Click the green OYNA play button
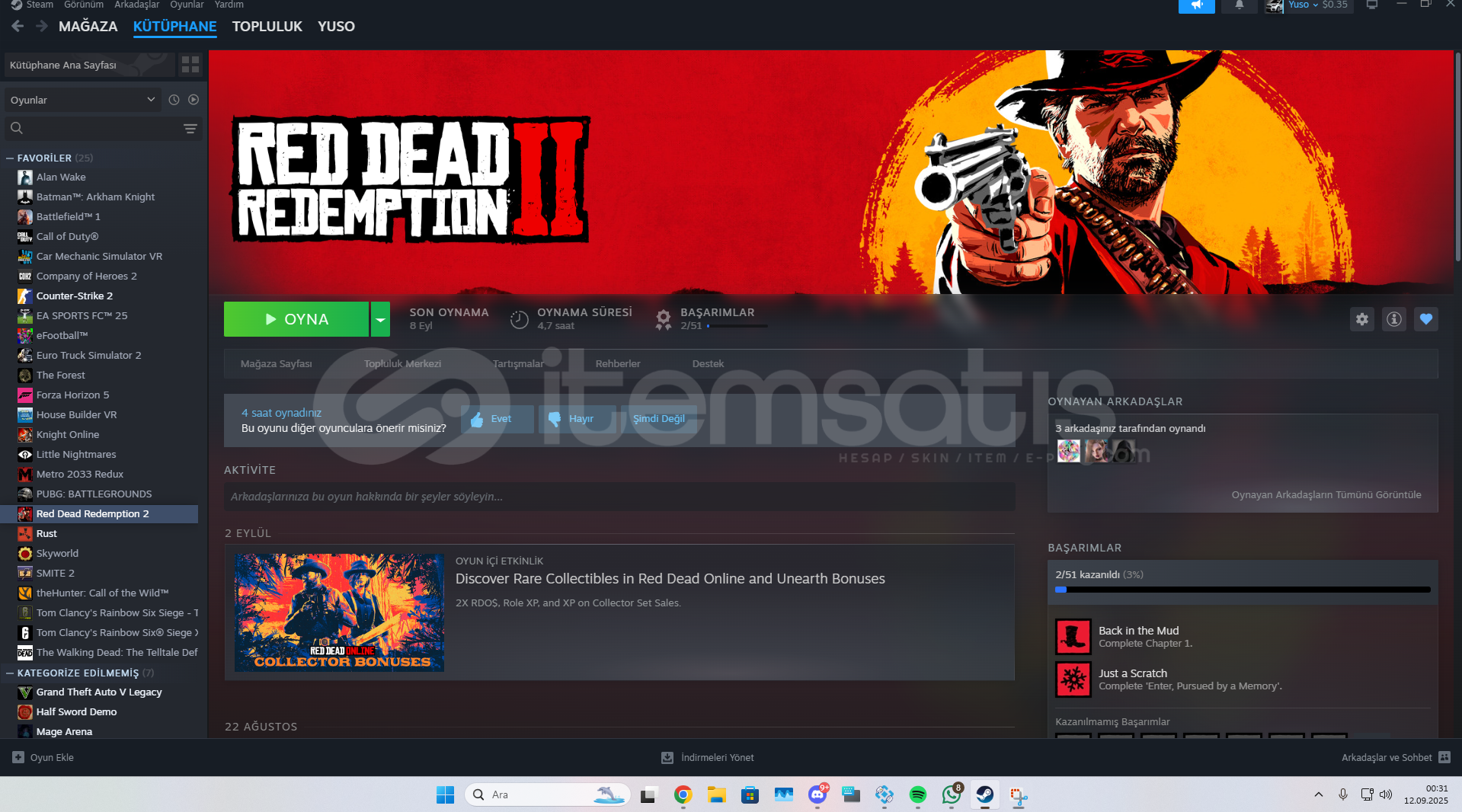 click(x=296, y=319)
